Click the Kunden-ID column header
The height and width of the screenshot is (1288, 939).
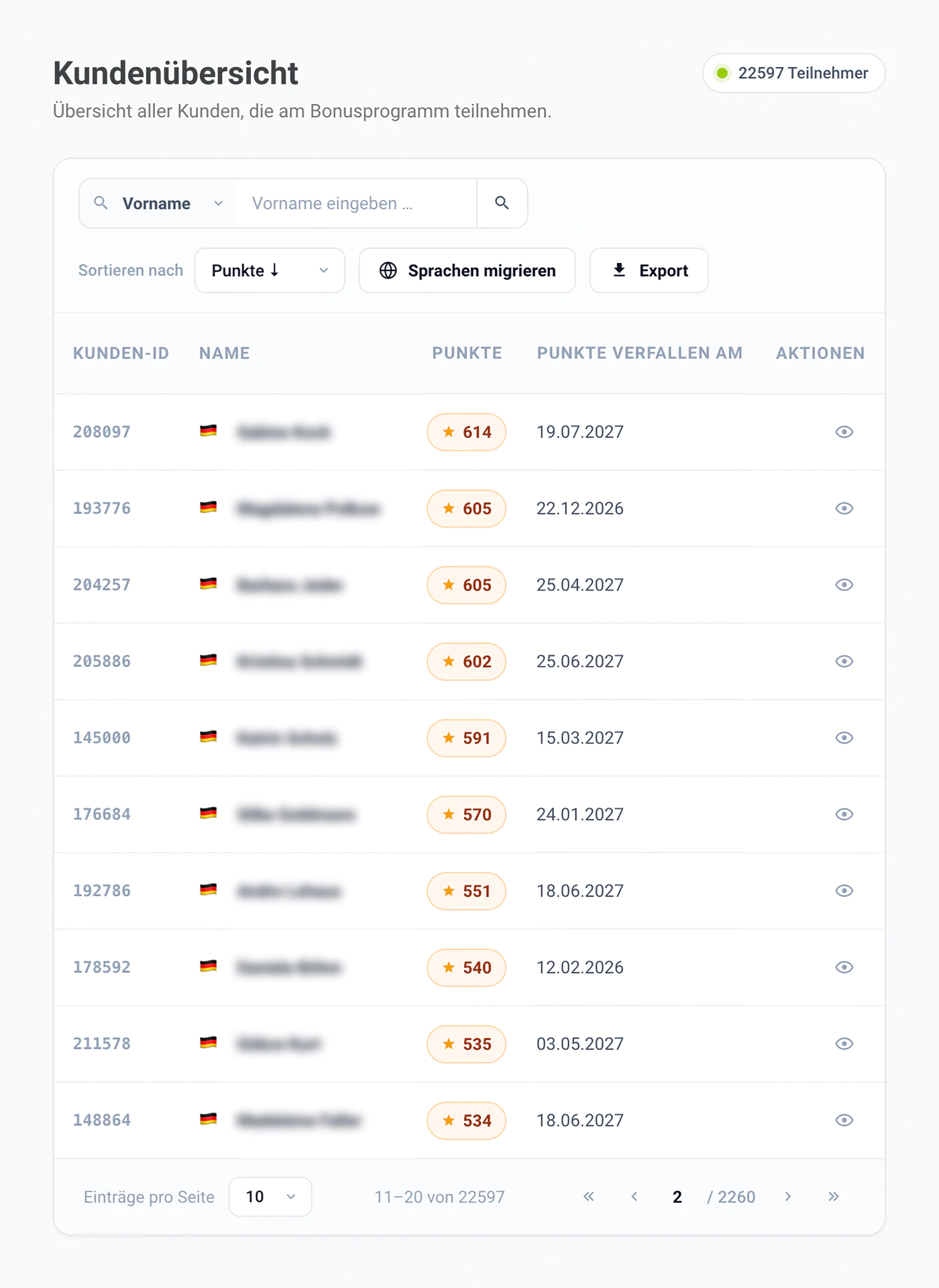pos(121,354)
